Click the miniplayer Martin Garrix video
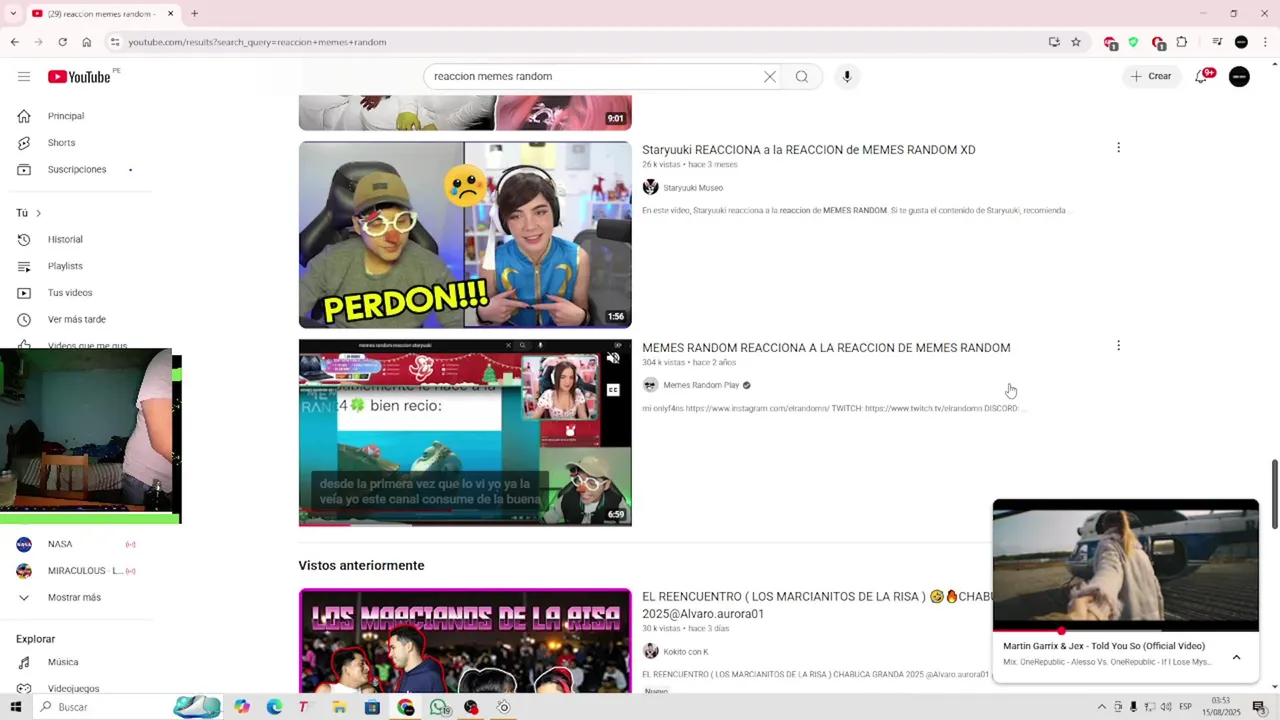The height and width of the screenshot is (720, 1280). (x=1126, y=565)
